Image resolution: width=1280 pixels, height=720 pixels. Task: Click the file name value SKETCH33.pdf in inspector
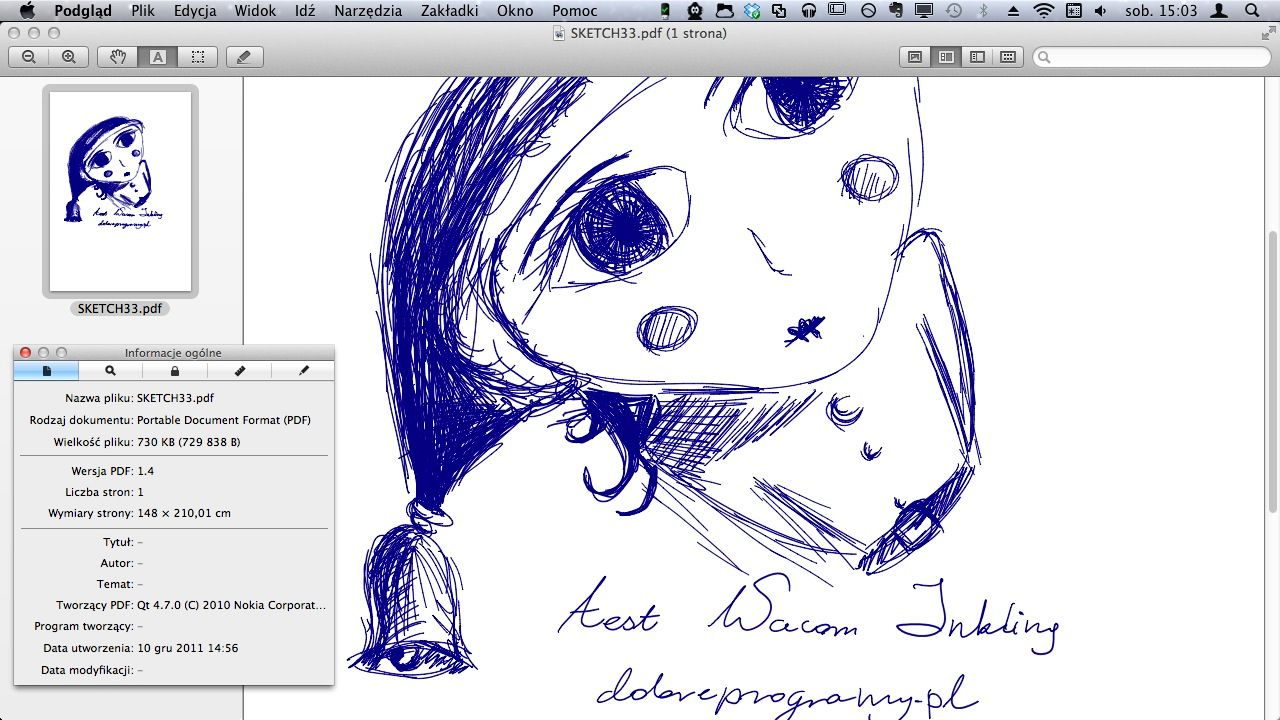175,398
